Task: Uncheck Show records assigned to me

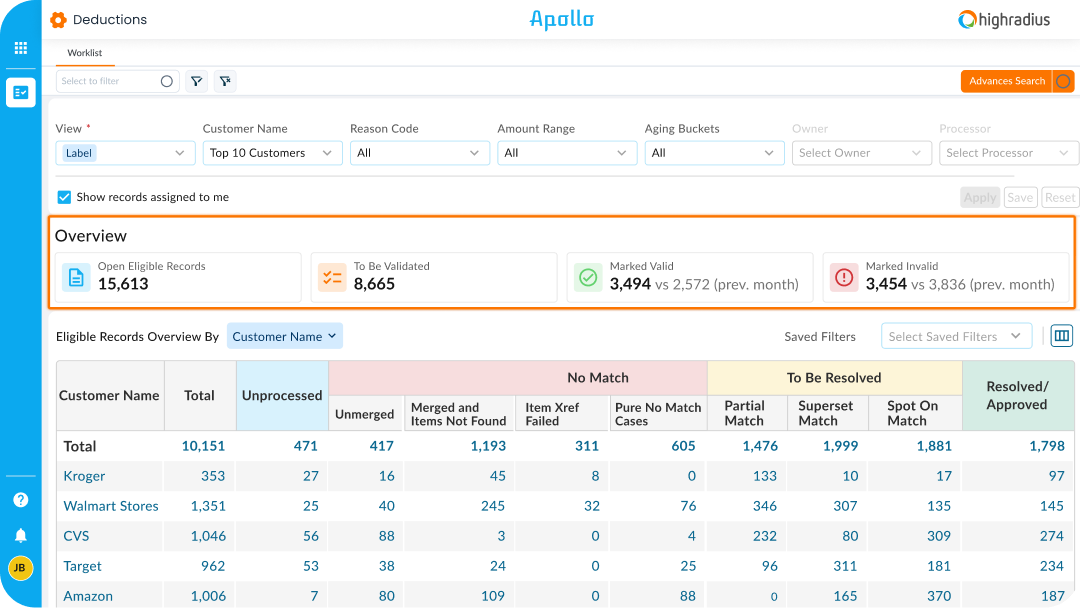Action: click(64, 197)
